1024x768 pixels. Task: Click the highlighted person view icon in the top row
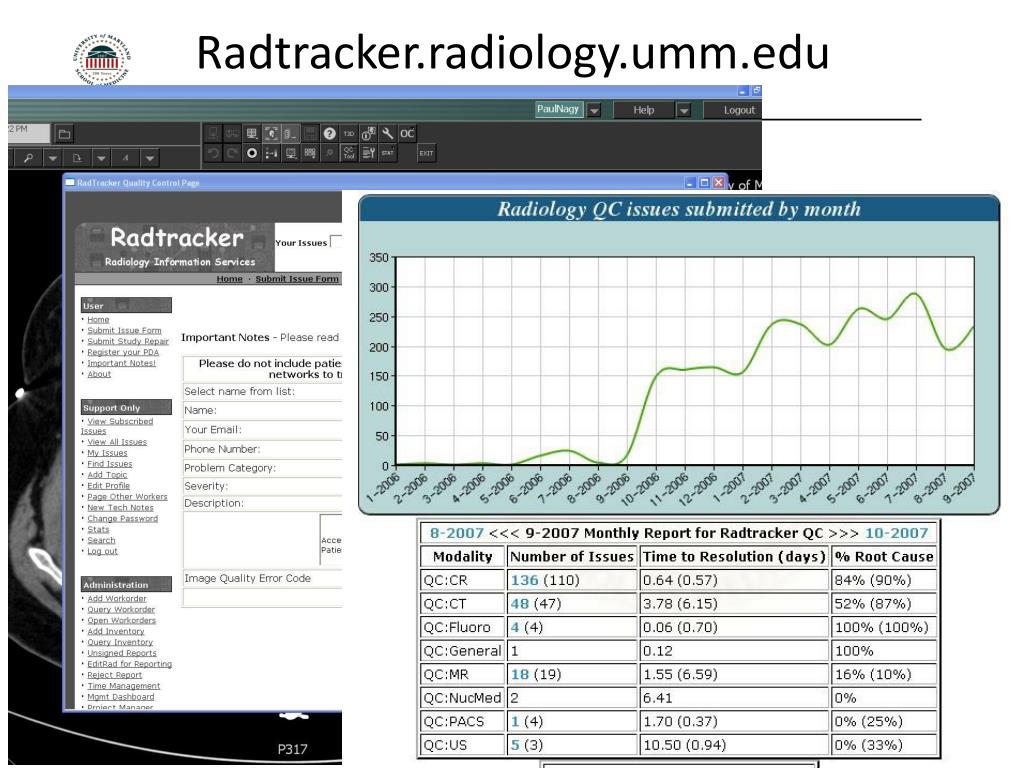271,134
